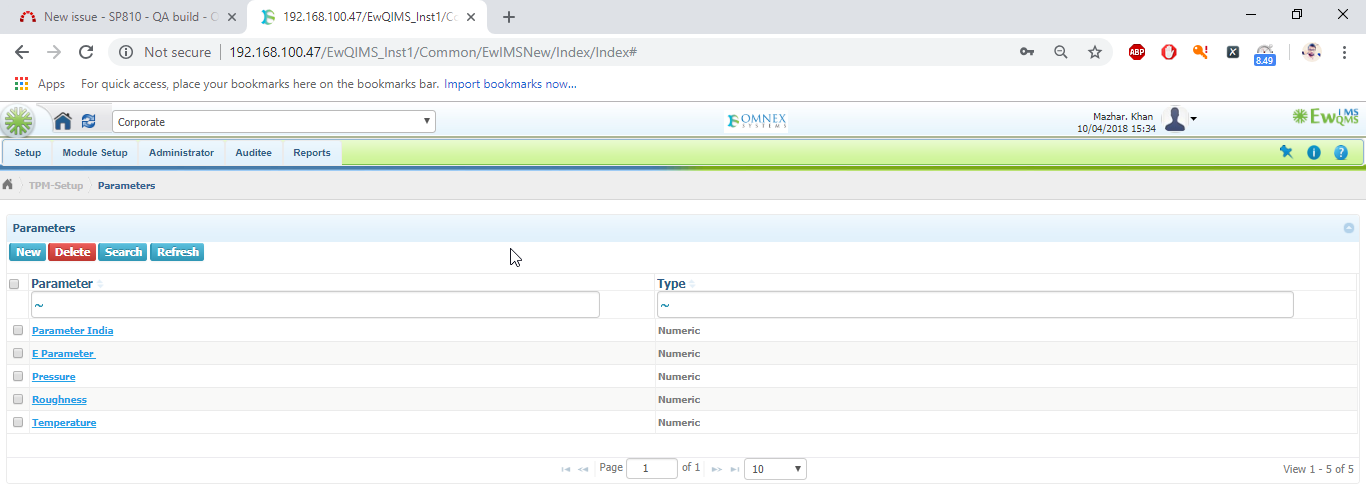Screen dimensions: 1366x484
Task: Check the box for Roughness
Action: [x=18, y=399]
